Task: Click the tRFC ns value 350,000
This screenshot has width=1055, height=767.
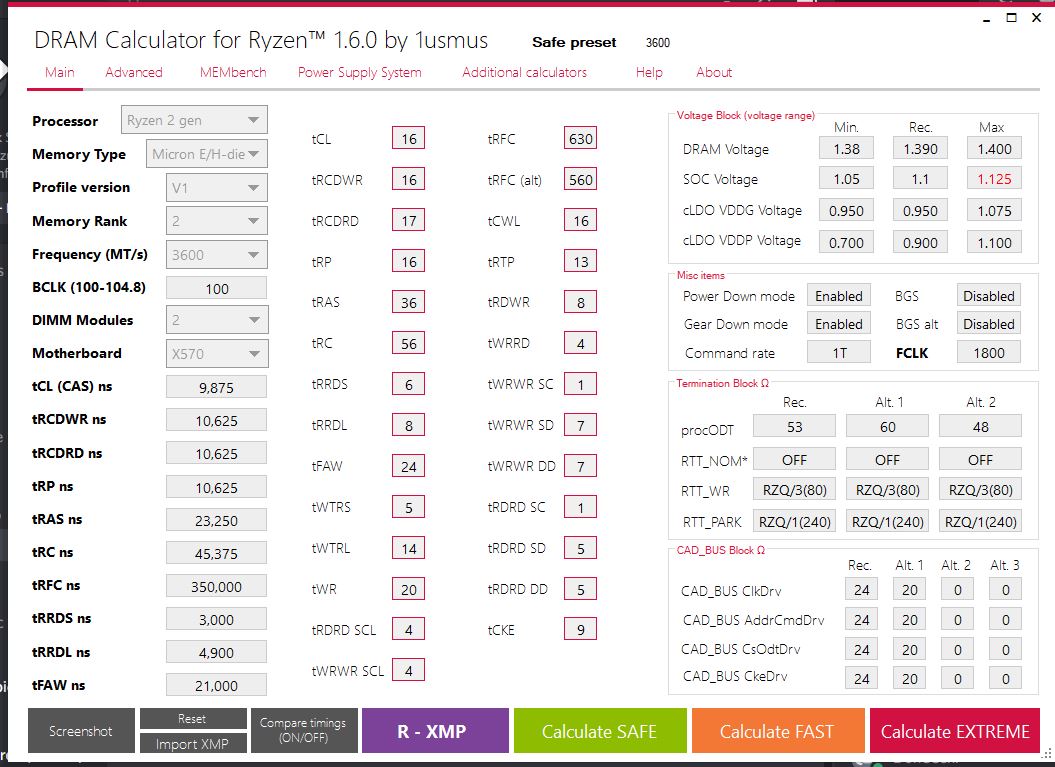Action: (x=217, y=587)
